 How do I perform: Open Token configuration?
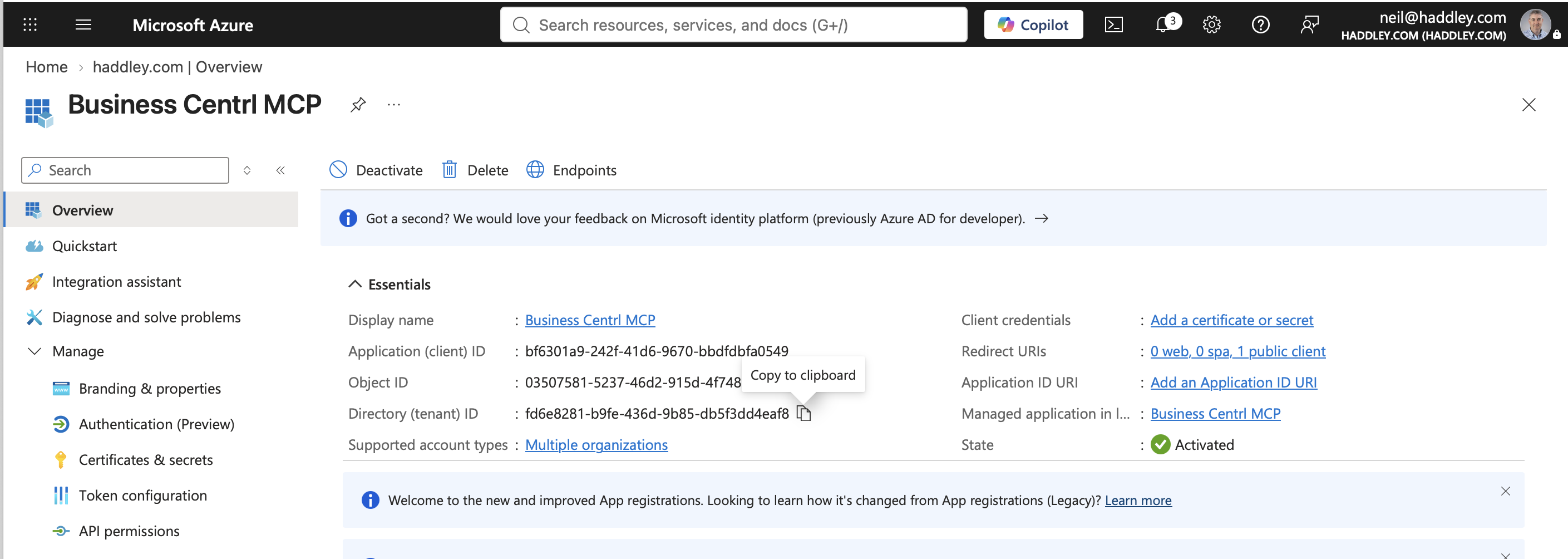pos(142,496)
